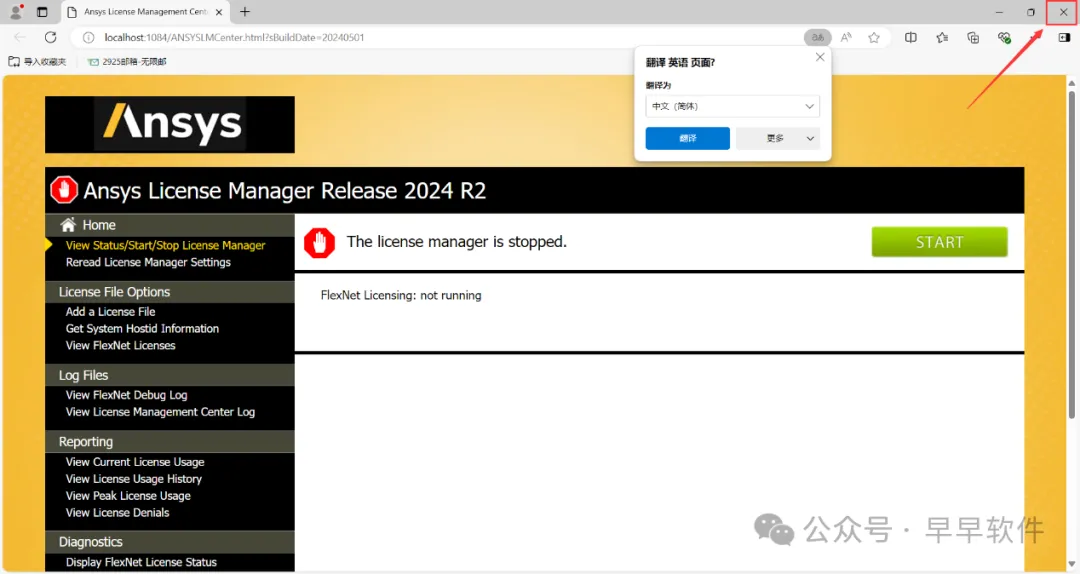Image resolution: width=1080 pixels, height=574 pixels.
Task: Click the page vertical scrollbar
Action: point(1071,255)
